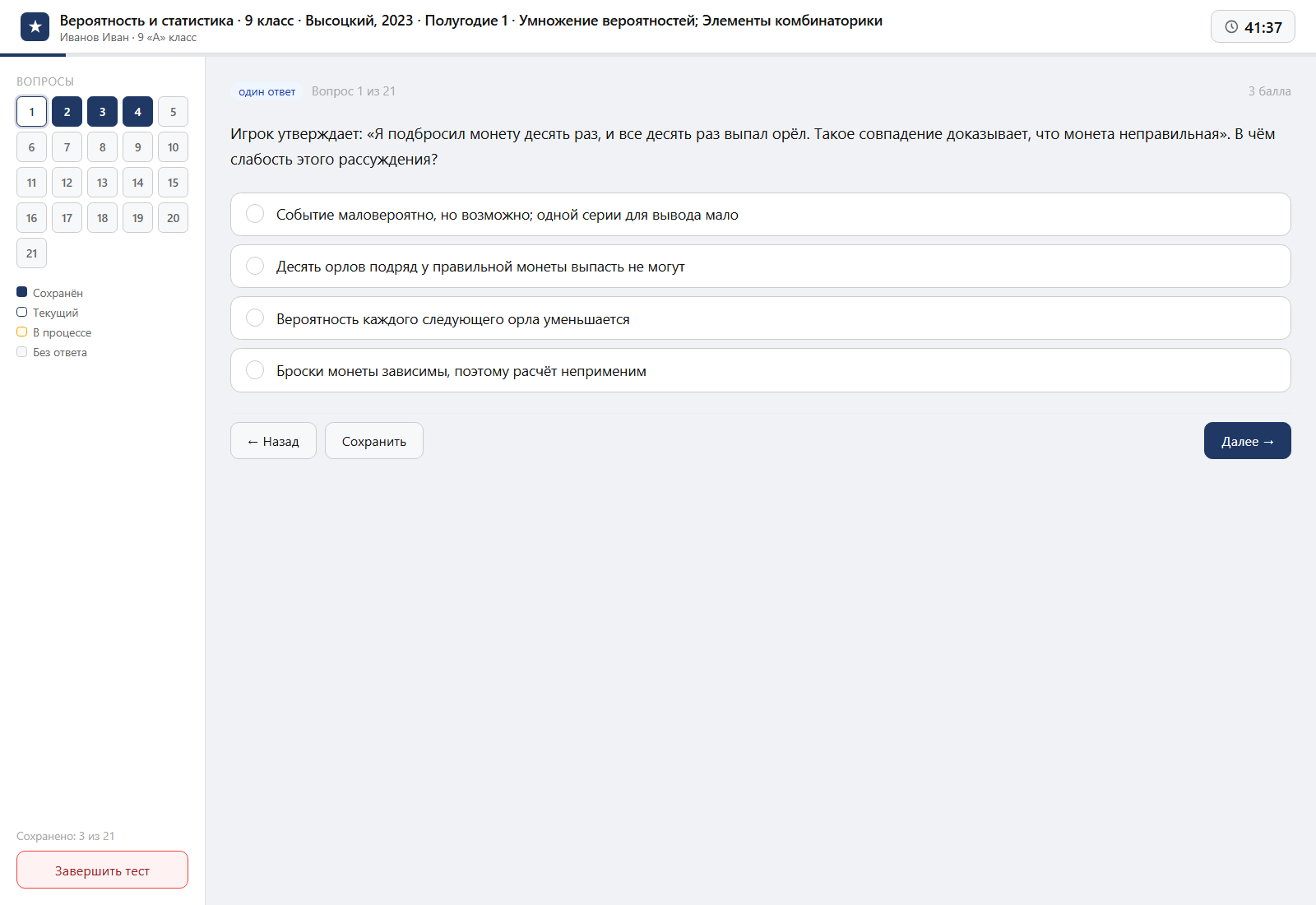Go to question 9
Screen dimensions: 1316x905
click(x=137, y=147)
